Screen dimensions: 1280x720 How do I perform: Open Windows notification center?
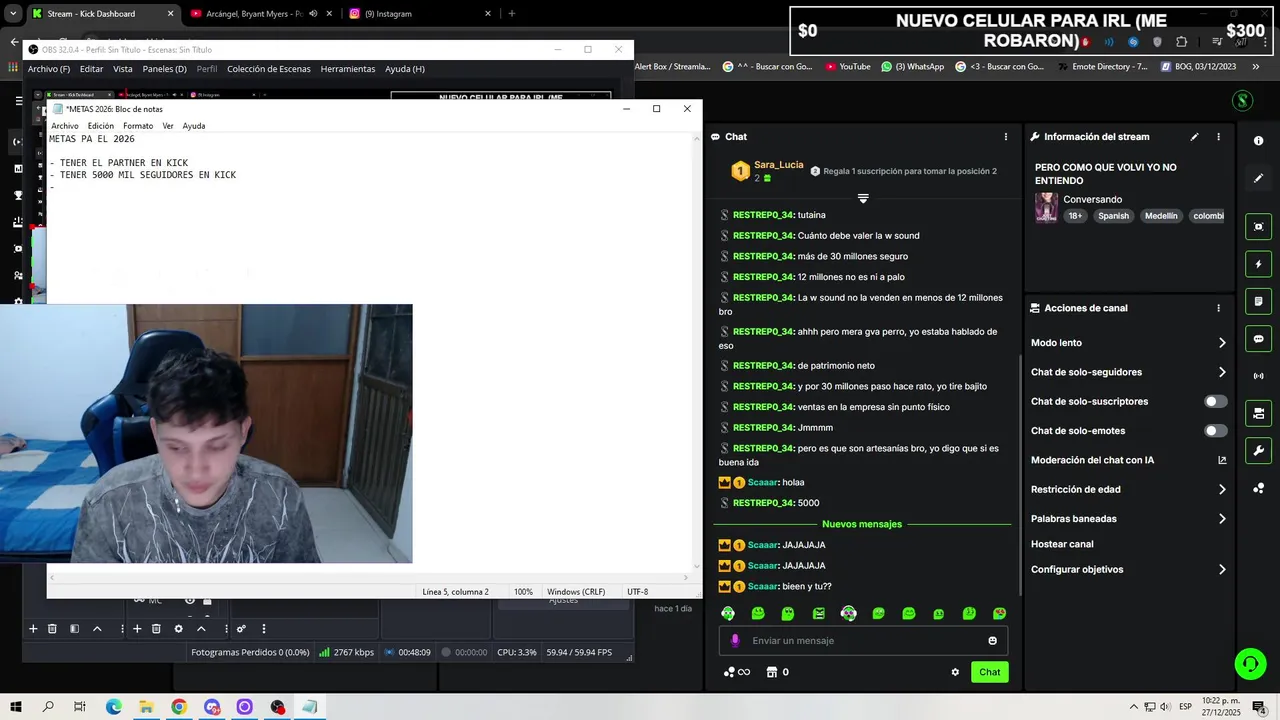coord(1259,707)
